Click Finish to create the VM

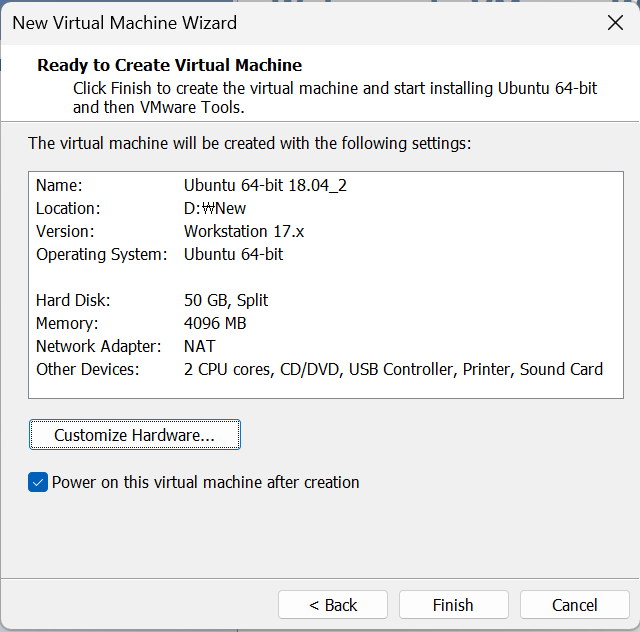(x=453, y=605)
